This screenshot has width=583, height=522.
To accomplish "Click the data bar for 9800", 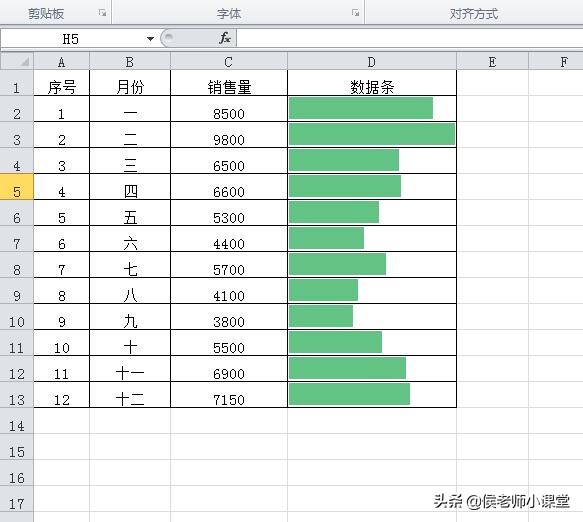I will (x=372, y=134).
